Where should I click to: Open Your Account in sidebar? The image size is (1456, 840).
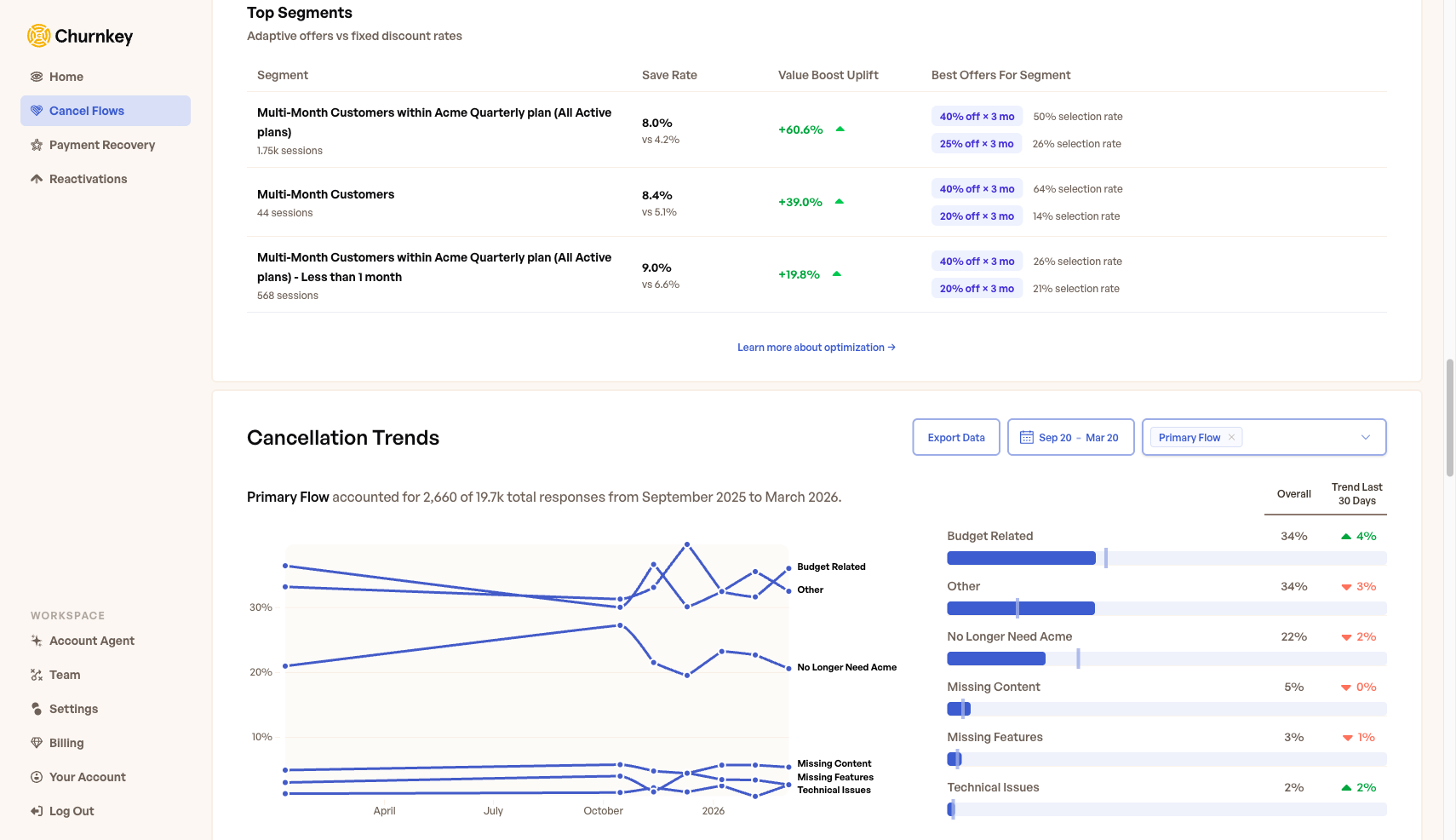click(x=87, y=777)
